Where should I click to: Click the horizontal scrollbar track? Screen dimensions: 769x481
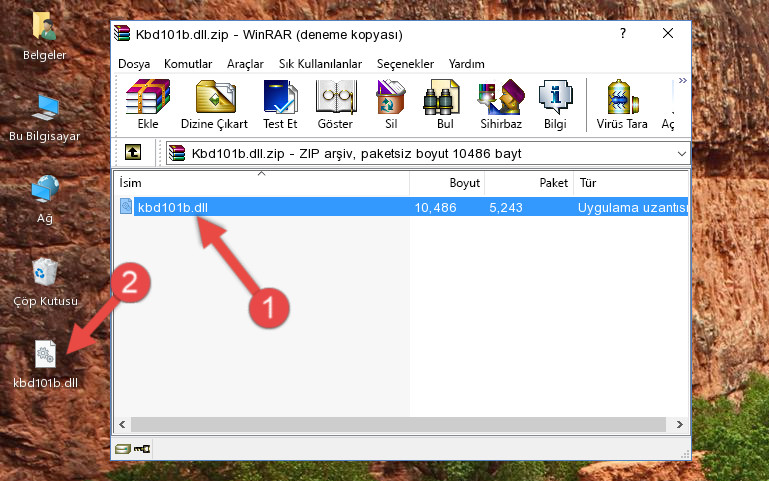398,424
